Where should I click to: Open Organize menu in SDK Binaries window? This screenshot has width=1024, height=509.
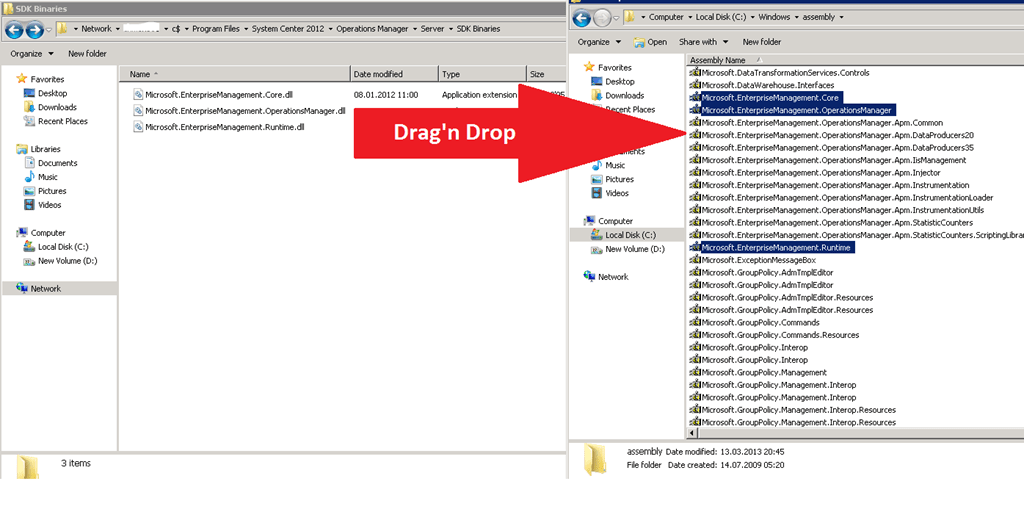point(32,54)
